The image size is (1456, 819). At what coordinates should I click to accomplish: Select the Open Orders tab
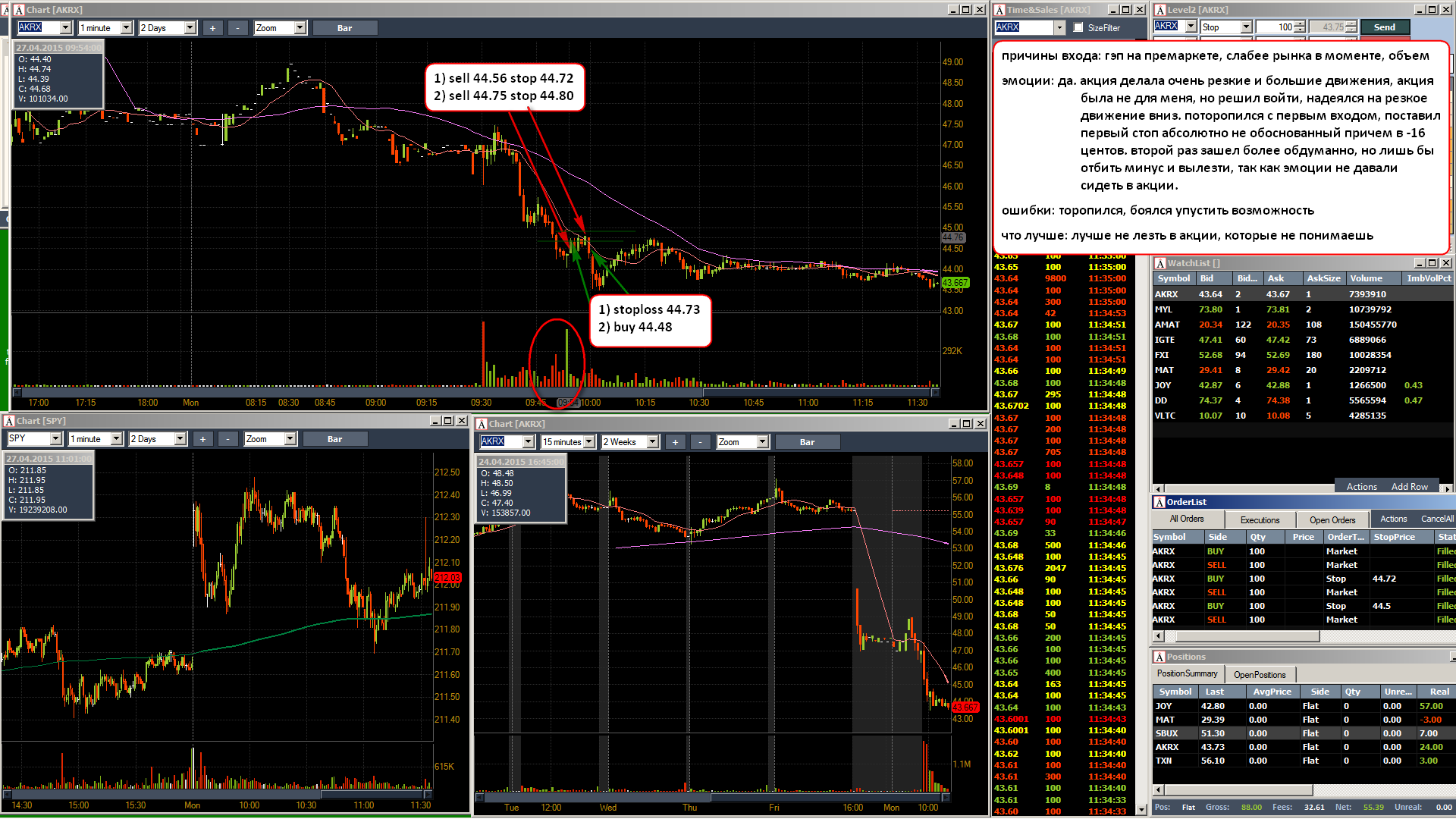click(x=1332, y=519)
